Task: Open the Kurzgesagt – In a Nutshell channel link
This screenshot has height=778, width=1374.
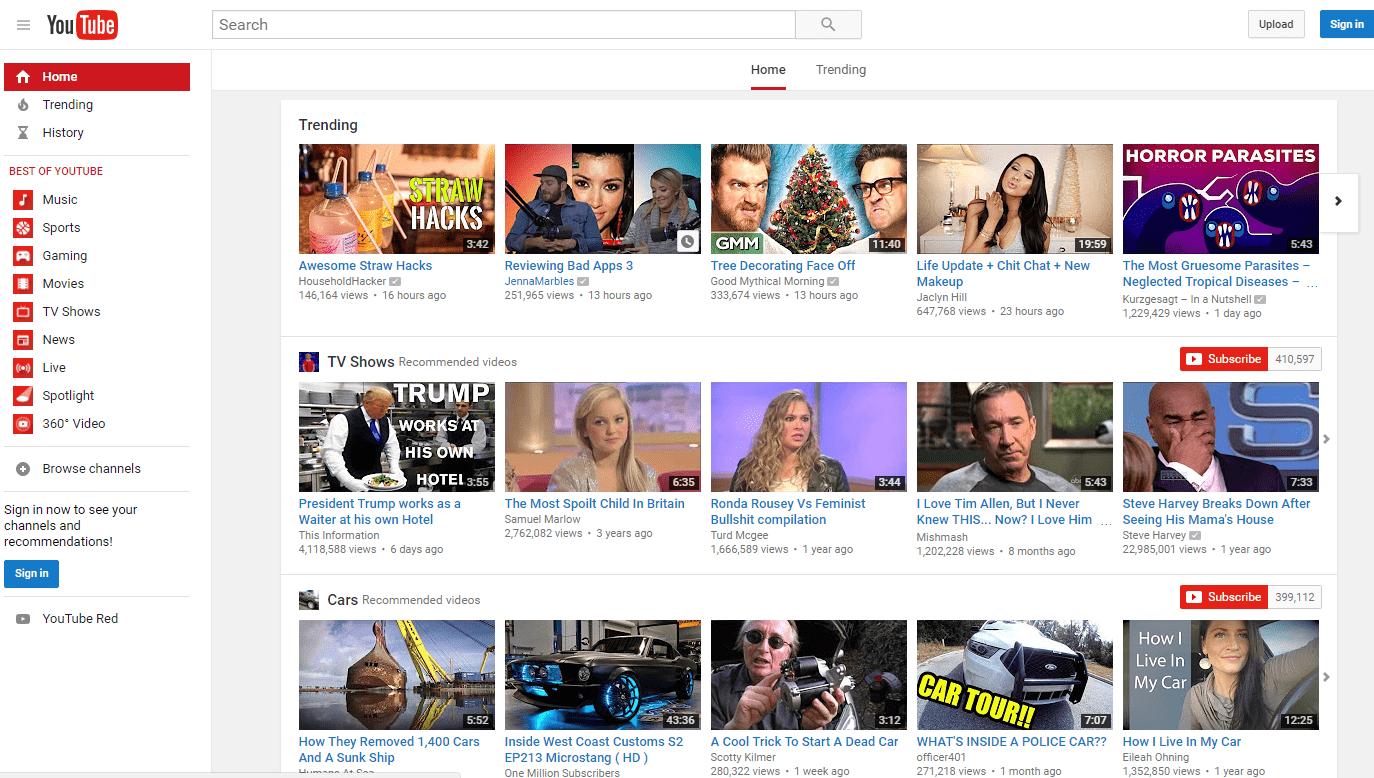Action: (1187, 299)
